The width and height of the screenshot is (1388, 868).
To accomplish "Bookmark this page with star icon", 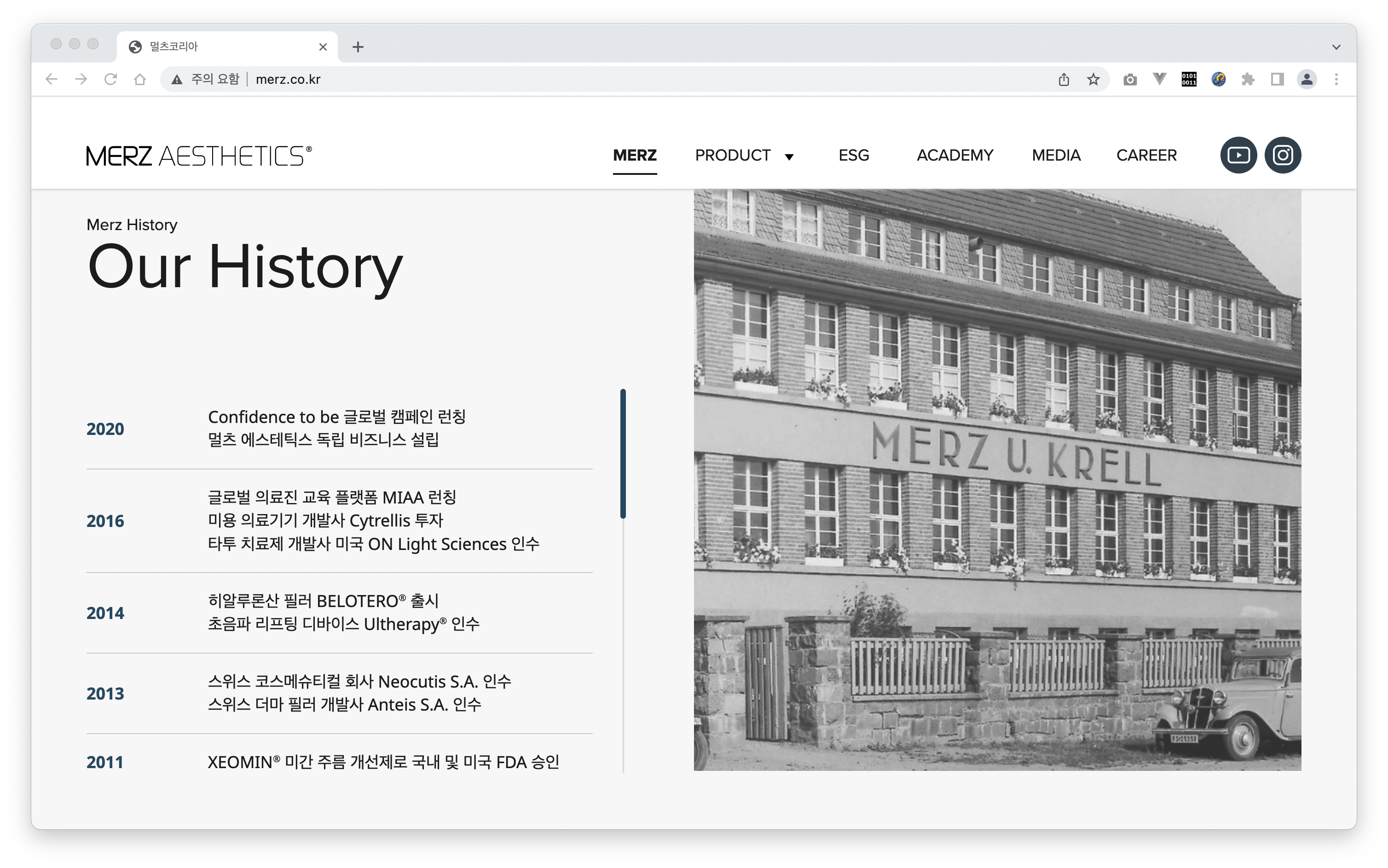I will pyautogui.click(x=1093, y=79).
